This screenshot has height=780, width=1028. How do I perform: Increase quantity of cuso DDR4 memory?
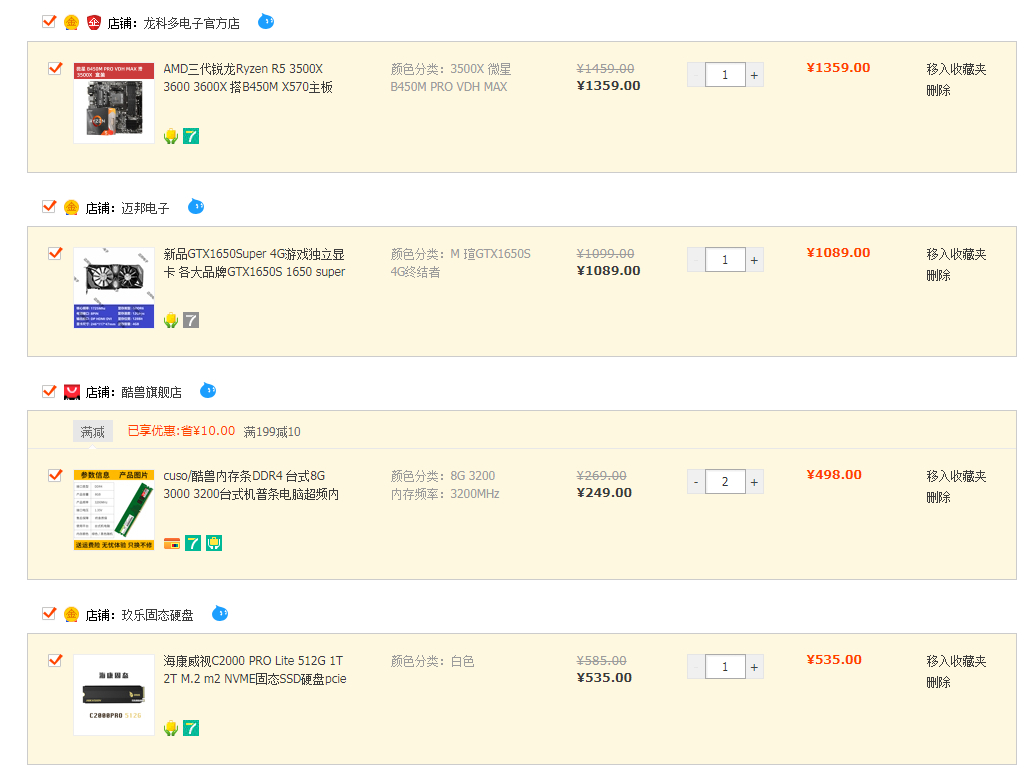point(755,482)
